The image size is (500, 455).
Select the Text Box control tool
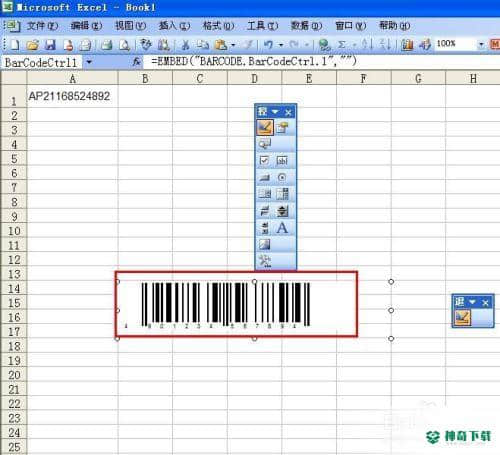tap(282, 161)
